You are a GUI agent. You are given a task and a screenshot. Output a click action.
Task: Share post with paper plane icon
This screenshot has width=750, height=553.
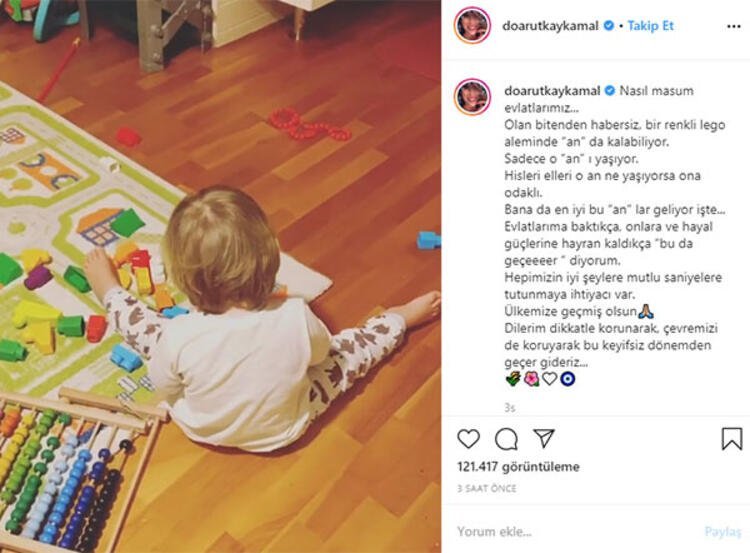[544, 438]
